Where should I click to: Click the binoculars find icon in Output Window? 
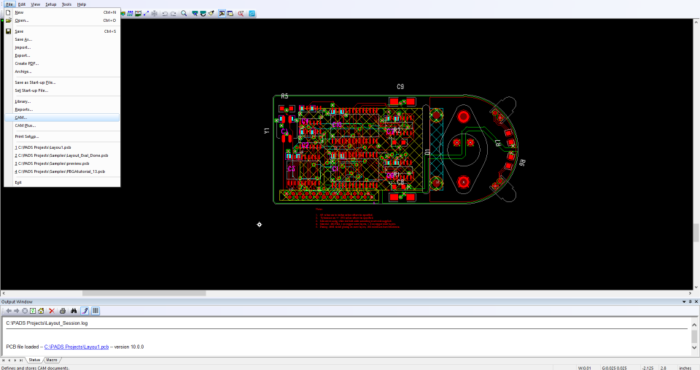tap(74, 311)
